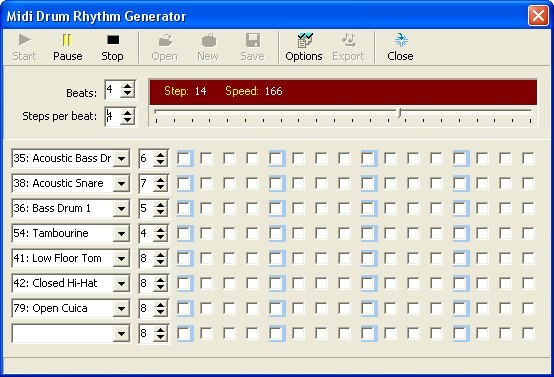Expand the Bass Drum 1 instrument dropdown
Viewport: 554px width, 377px height.
121,208
